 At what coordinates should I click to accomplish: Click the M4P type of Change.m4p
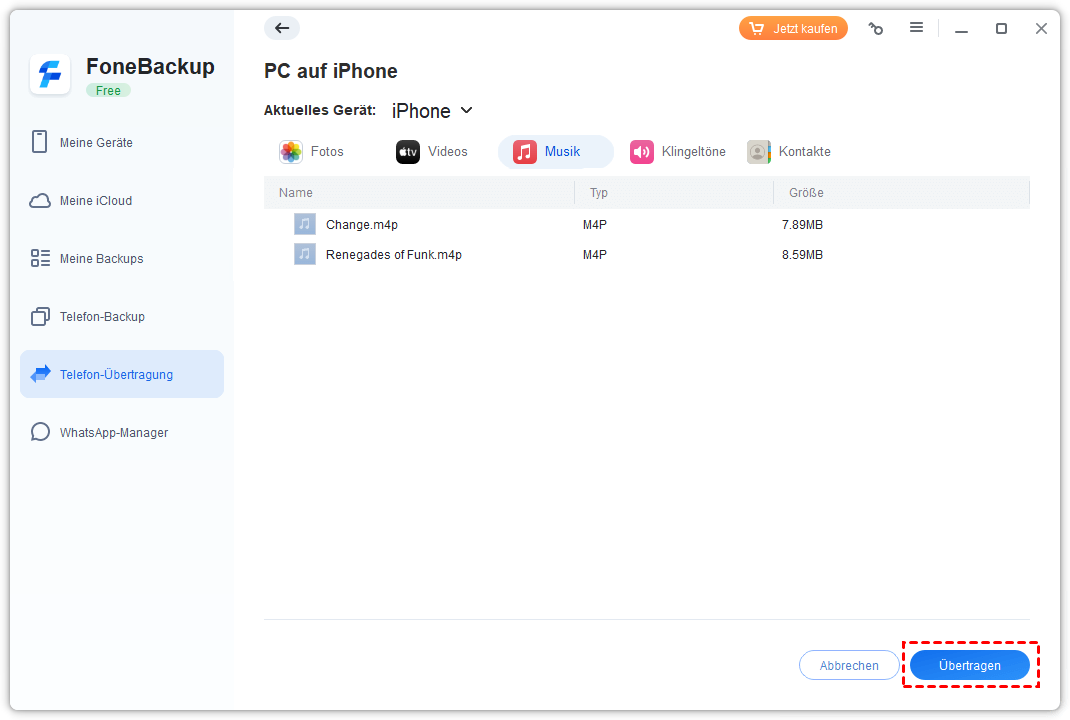coord(594,225)
